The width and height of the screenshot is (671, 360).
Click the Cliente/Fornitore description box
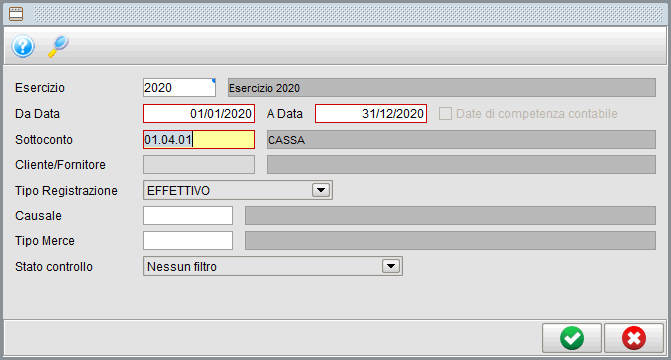point(461,165)
